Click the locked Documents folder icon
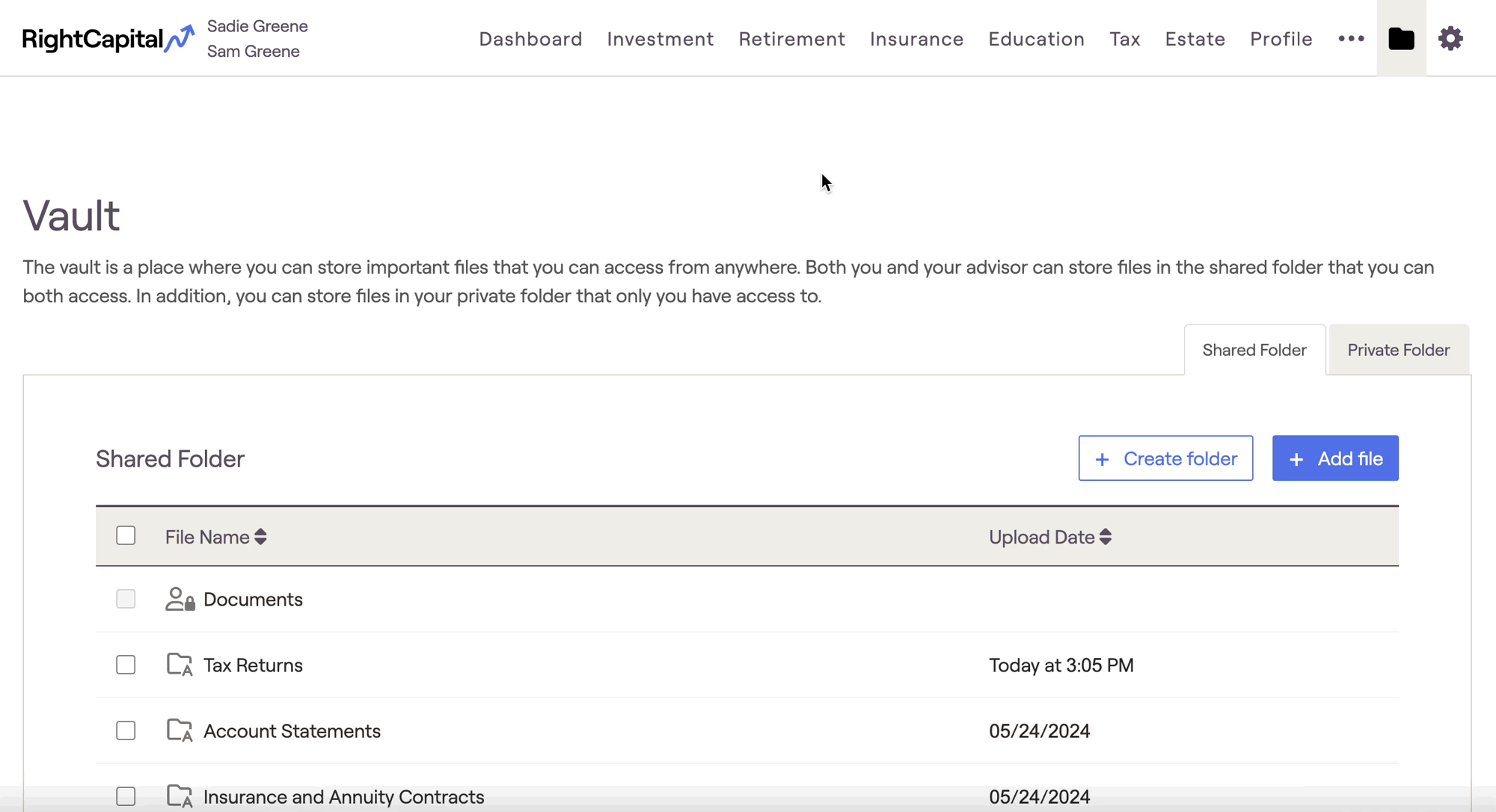The width and height of the screenshot is (1496, 812). tap(180, 599)
